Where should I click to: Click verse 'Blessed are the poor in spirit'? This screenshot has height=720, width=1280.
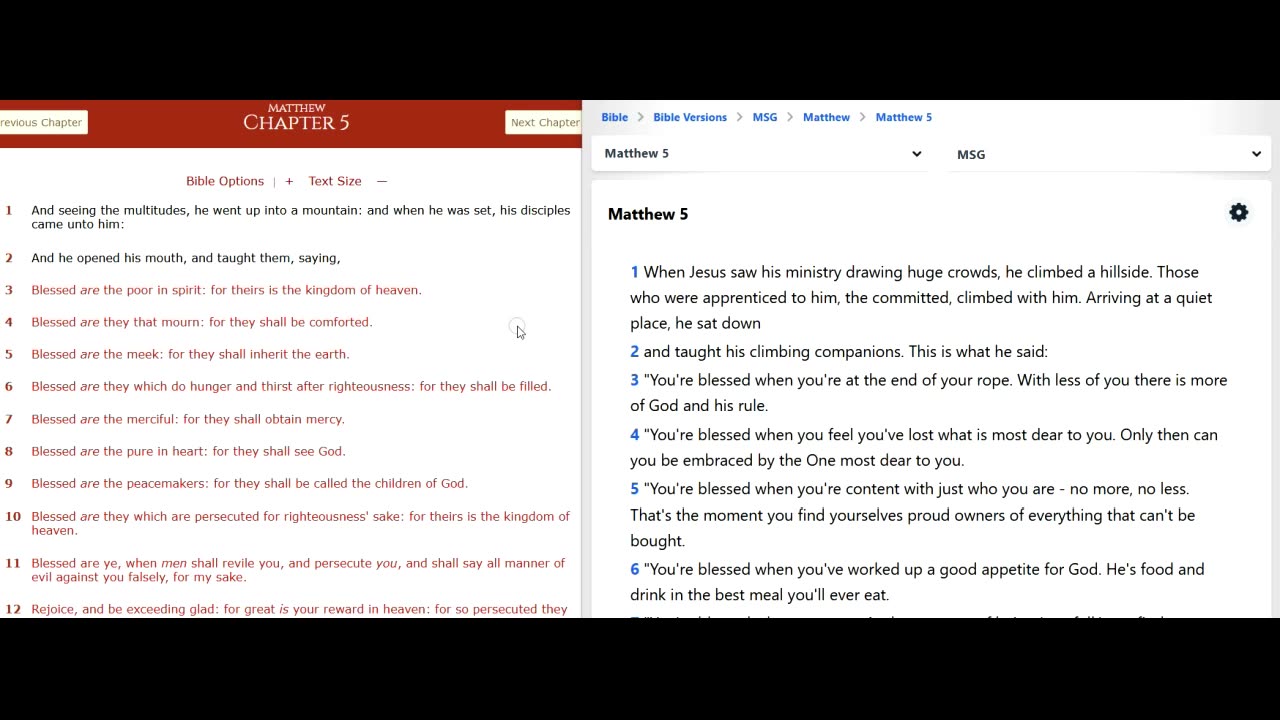(226, 290)
